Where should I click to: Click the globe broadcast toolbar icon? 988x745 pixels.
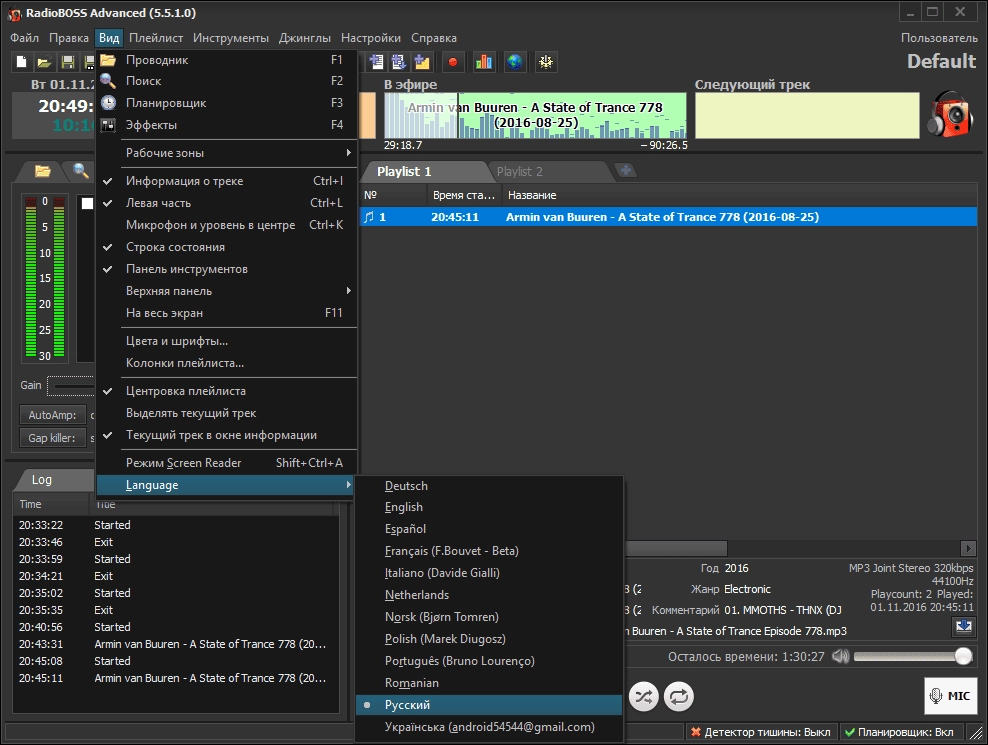515,62
